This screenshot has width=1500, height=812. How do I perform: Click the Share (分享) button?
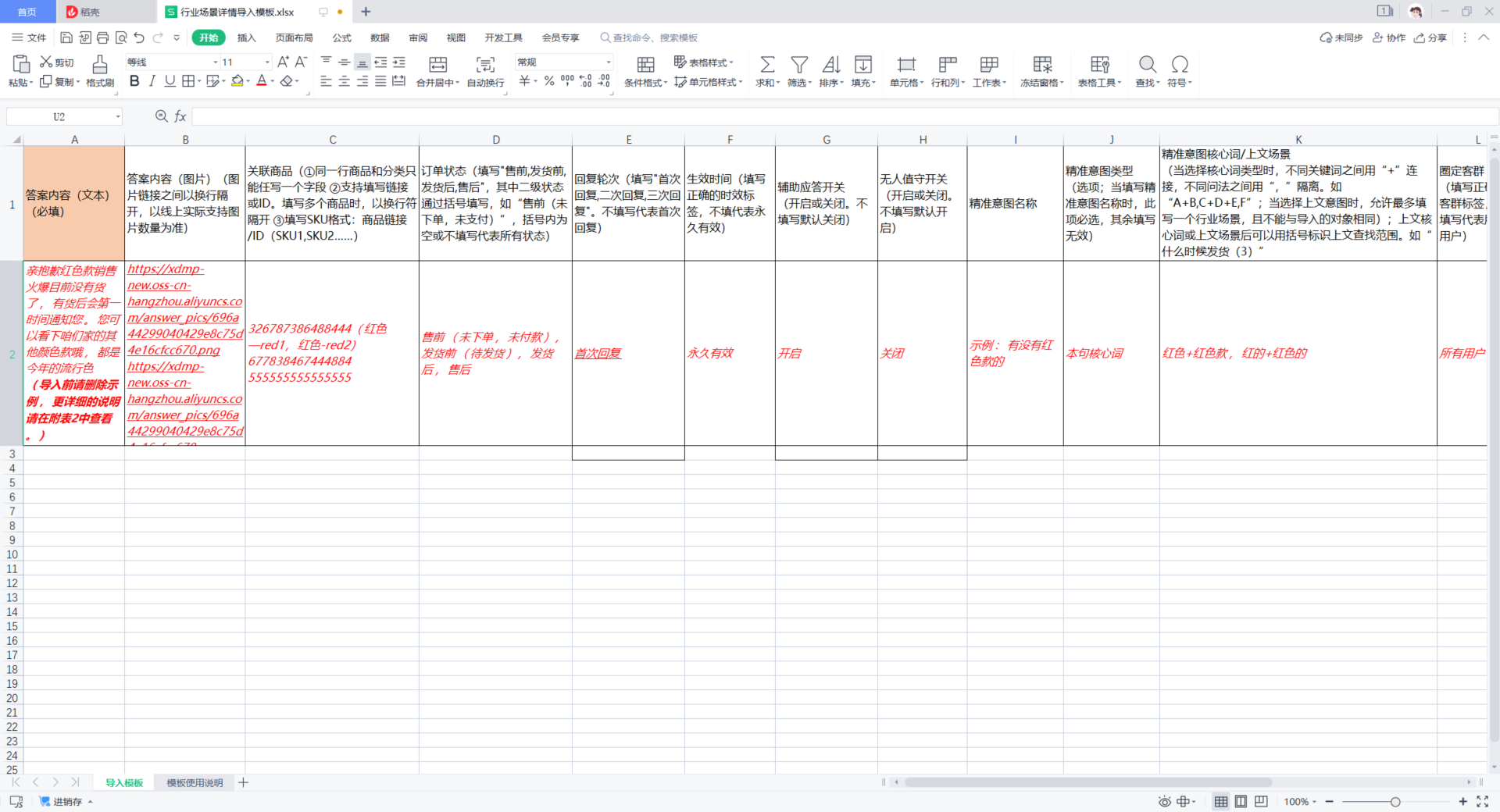pyautogui.click(x=1430, y=37)
